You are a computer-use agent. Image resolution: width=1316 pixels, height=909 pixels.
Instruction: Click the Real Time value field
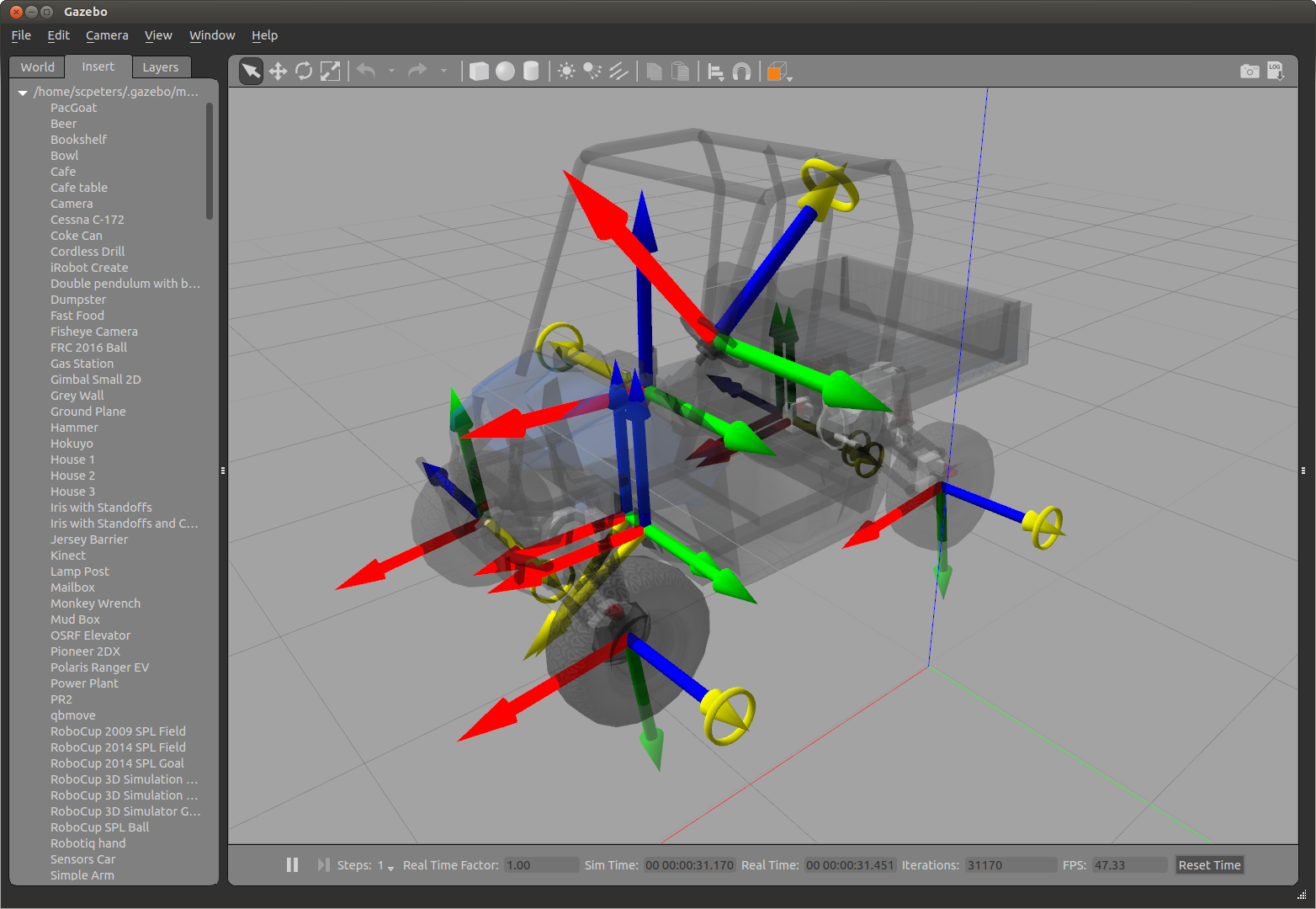(851, 865)
